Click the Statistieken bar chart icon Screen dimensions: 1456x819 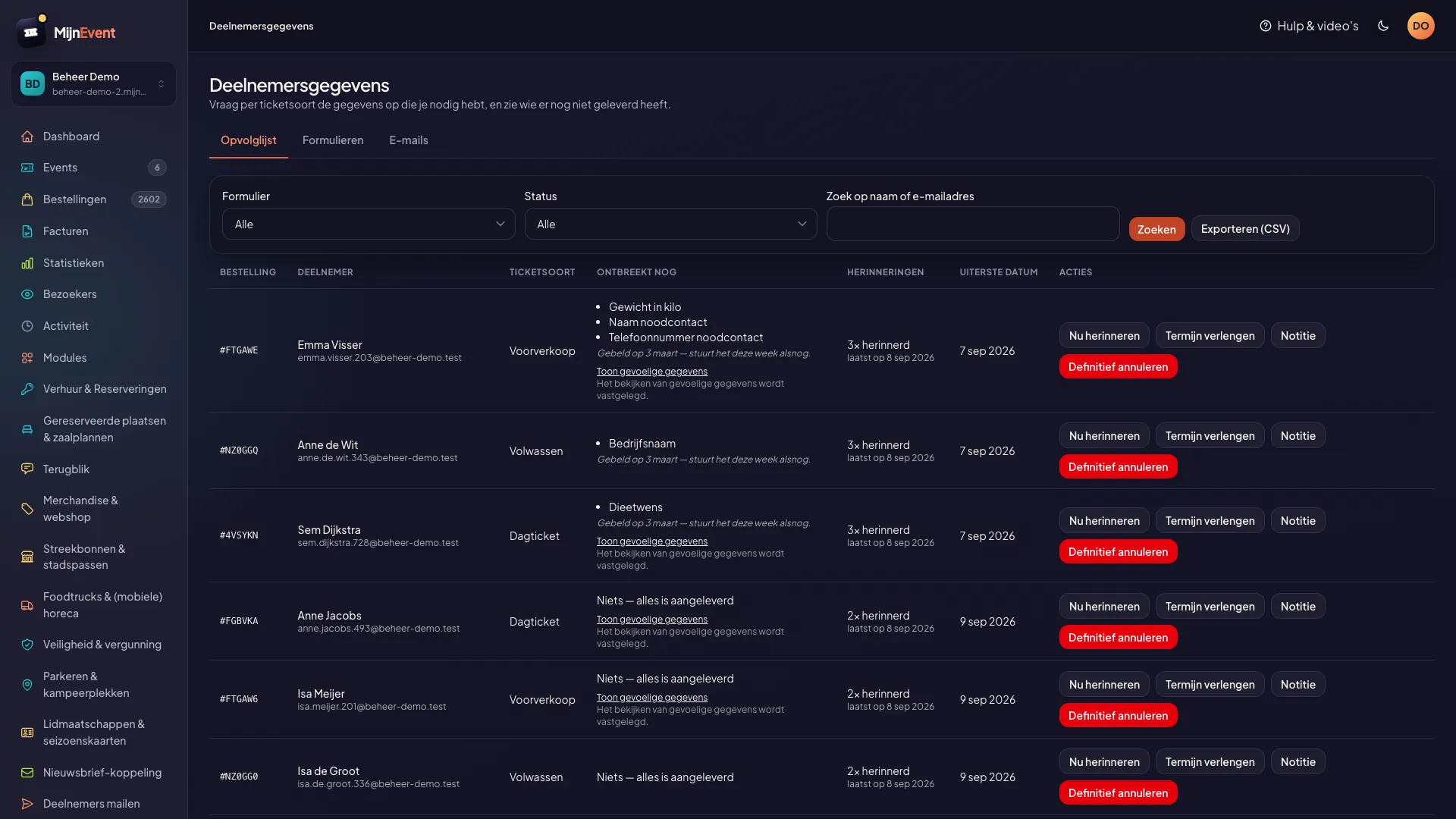point(27,263)
